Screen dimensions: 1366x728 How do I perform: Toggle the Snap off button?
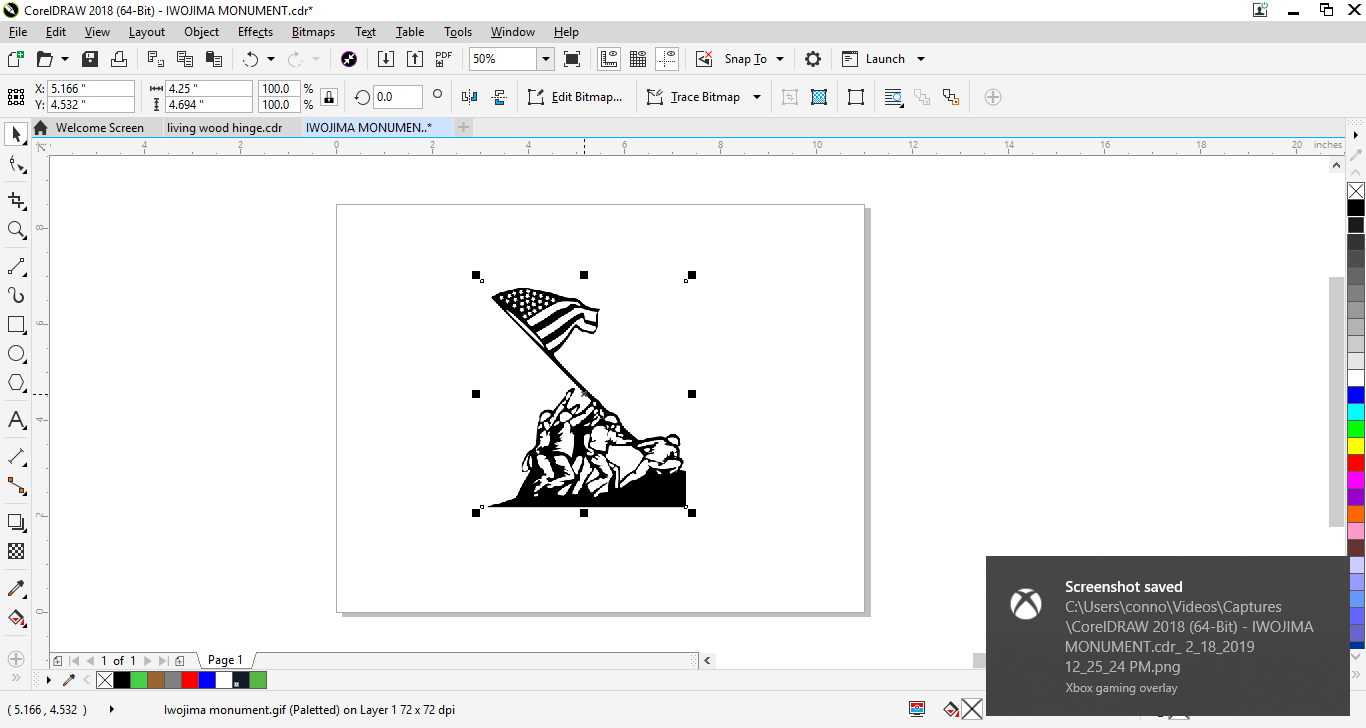click(704, 59)
